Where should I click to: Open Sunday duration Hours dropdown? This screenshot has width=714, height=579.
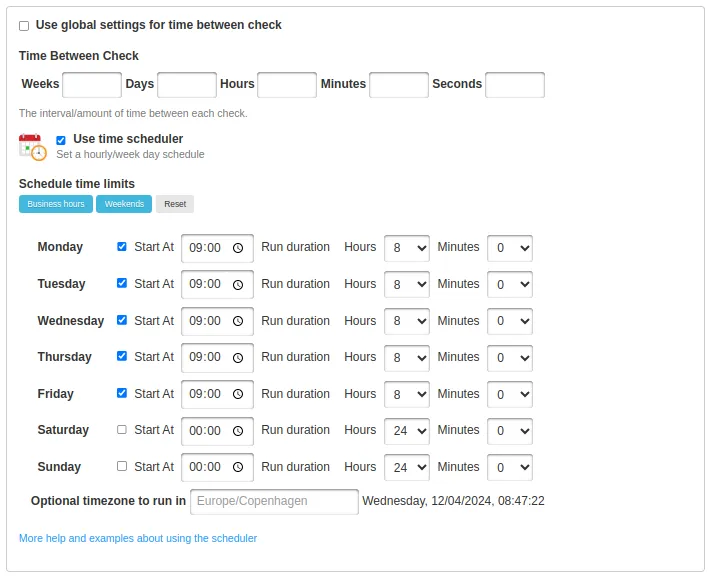[407, 467]
